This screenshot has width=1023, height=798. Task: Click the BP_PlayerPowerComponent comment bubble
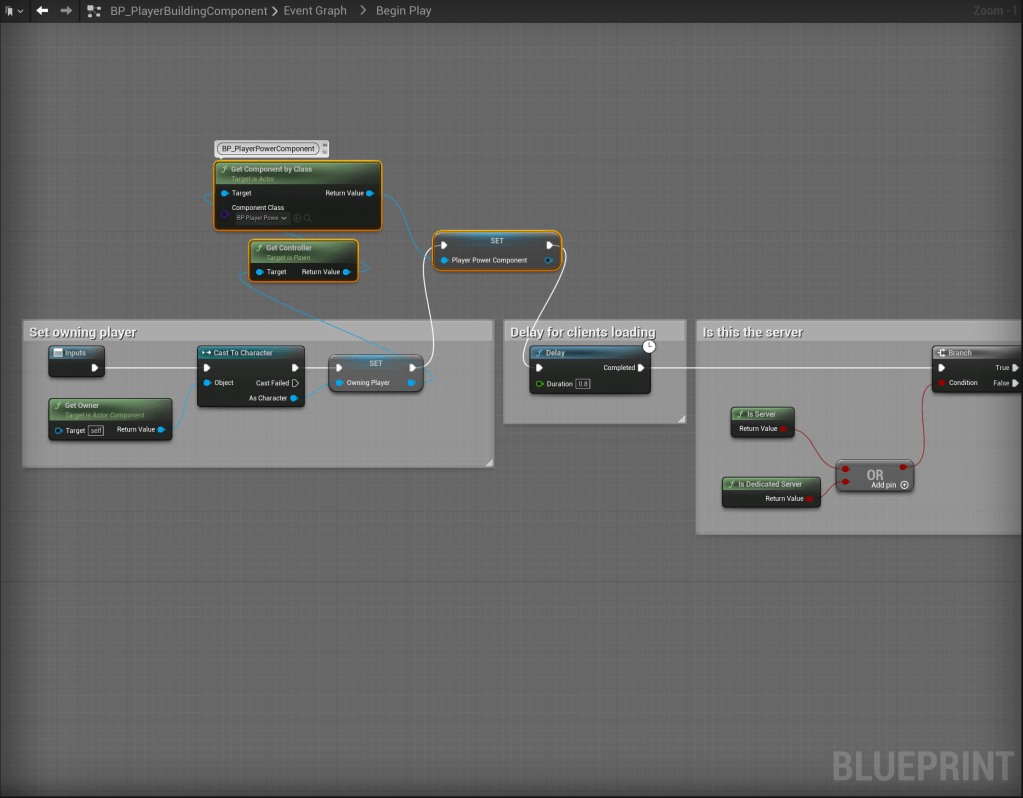click(x=268, y=149)
